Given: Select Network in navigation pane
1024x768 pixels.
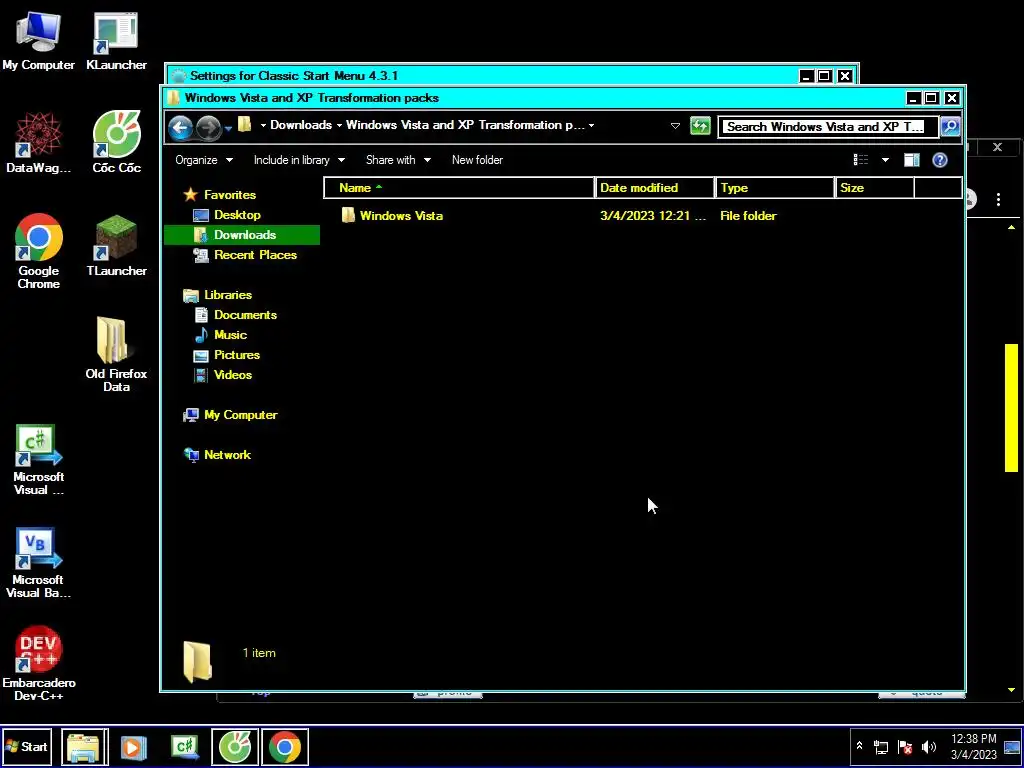Looking at the screenshot, I should coord(217,455).
